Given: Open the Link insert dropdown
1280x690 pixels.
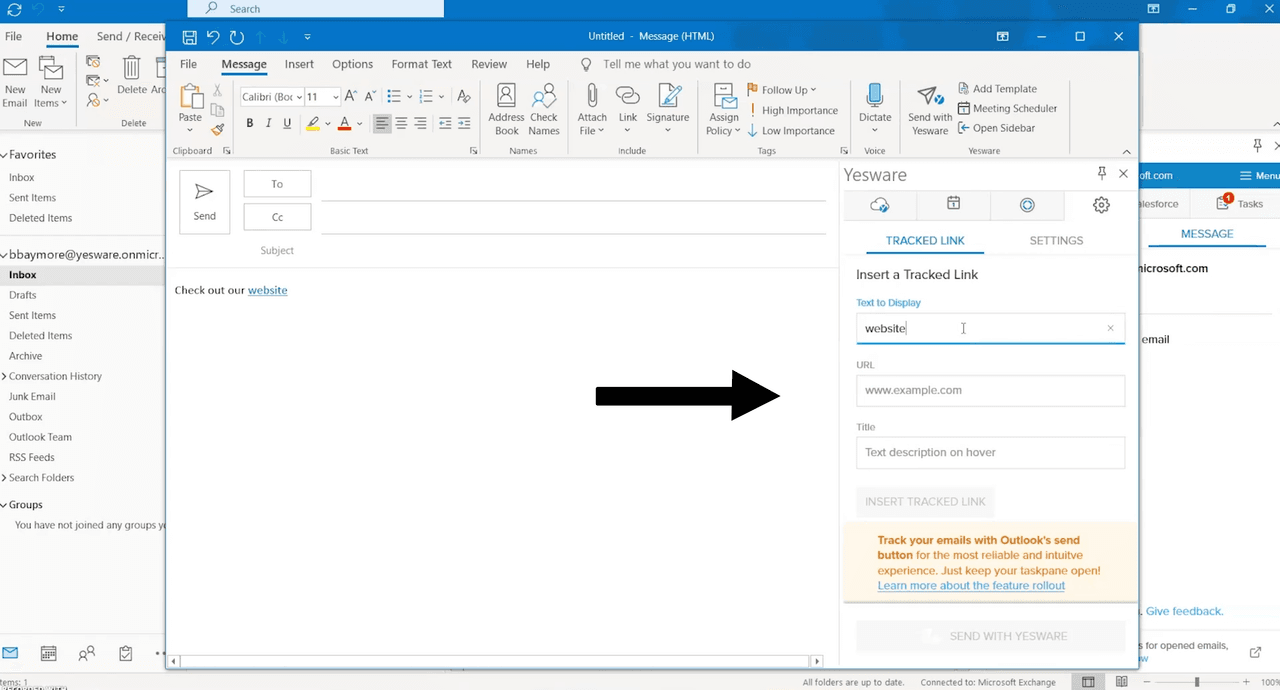Looking at the screenshot, I should 627,109.
